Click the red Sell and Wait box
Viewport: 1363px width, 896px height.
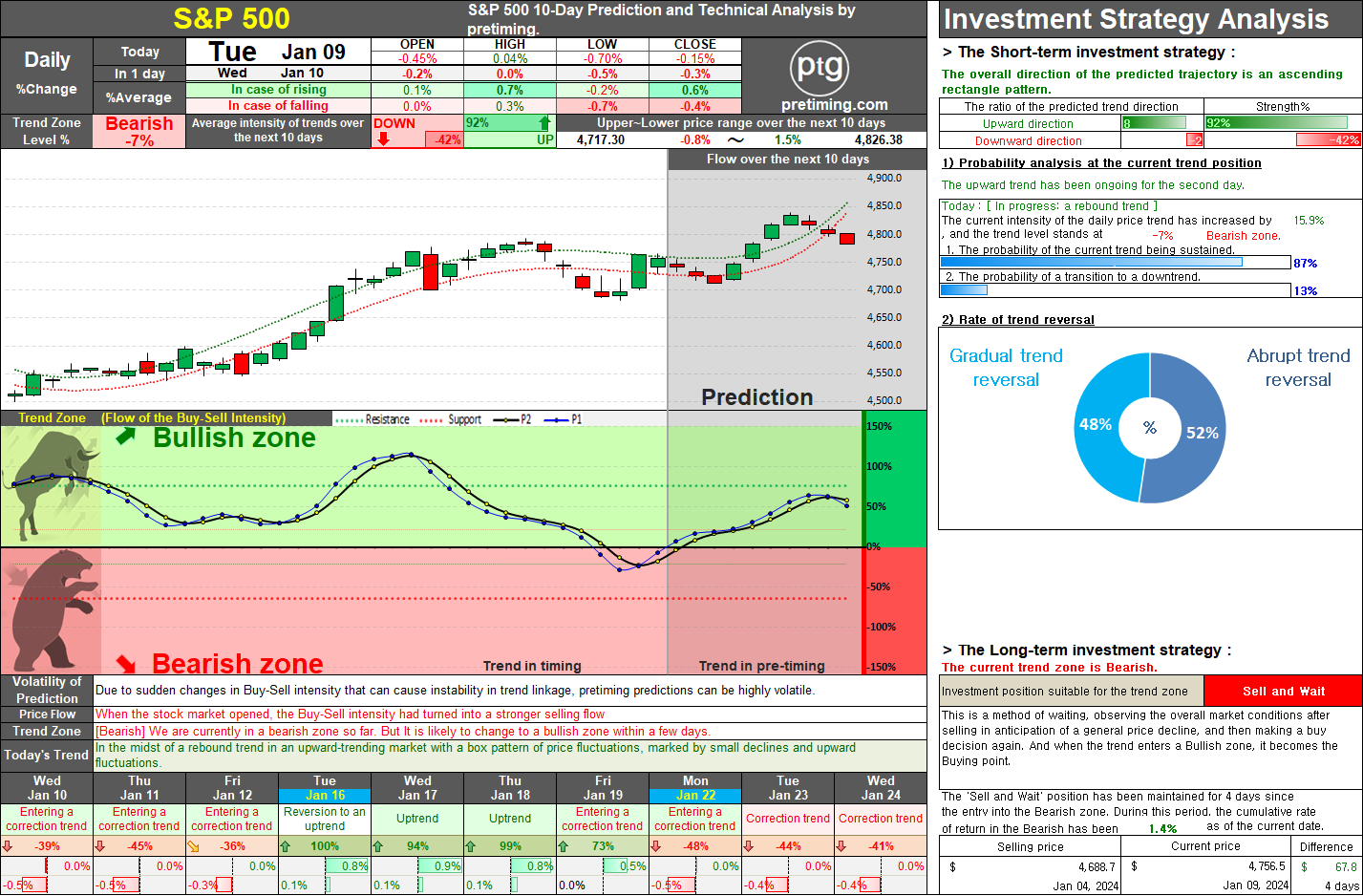pyautogui.click(x=1283, y=691)
